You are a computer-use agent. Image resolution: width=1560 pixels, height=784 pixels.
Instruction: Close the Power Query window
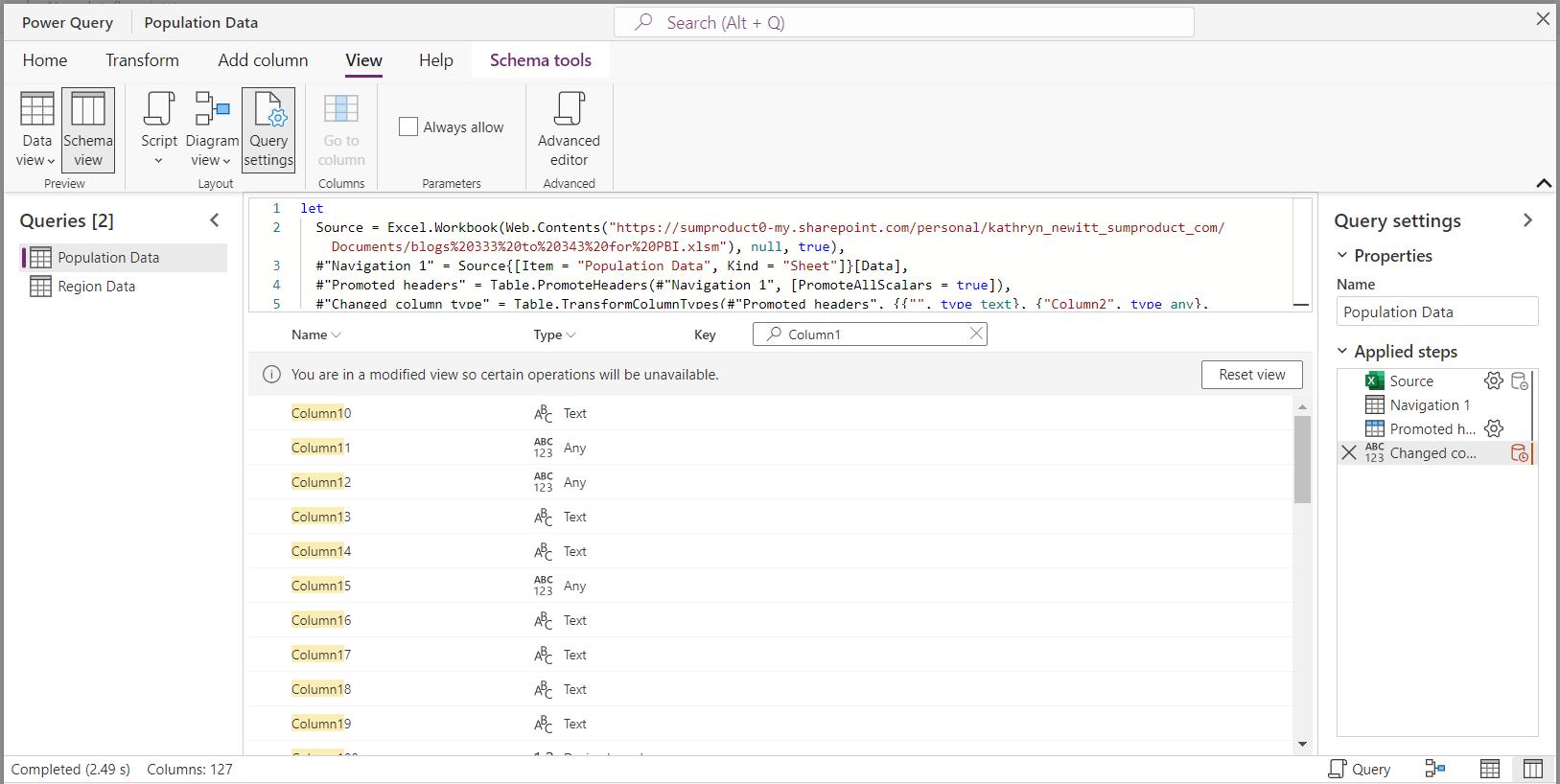1543,19
